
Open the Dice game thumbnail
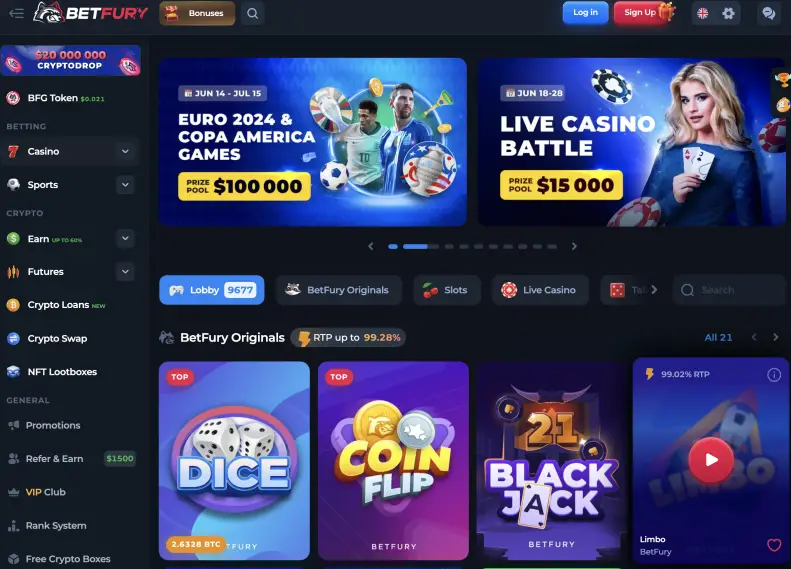point(234,461)
